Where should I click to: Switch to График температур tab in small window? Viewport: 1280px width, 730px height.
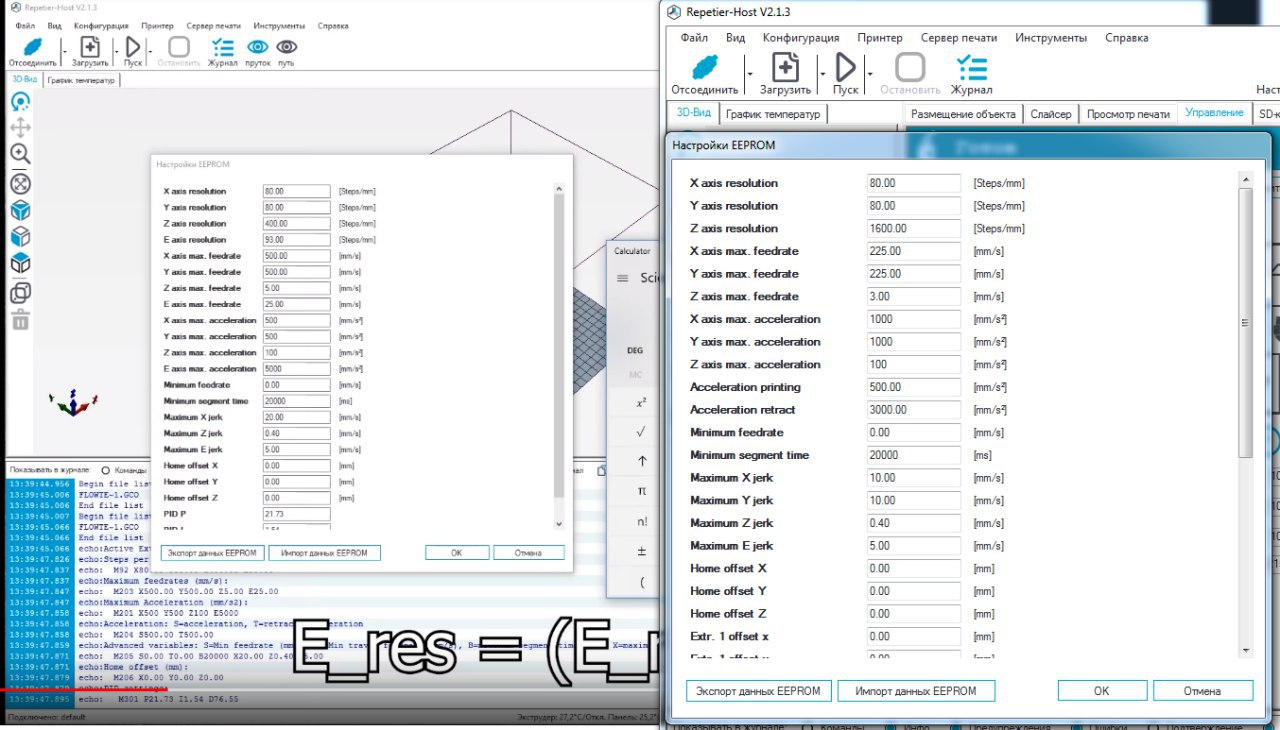(x=81, y=80)
